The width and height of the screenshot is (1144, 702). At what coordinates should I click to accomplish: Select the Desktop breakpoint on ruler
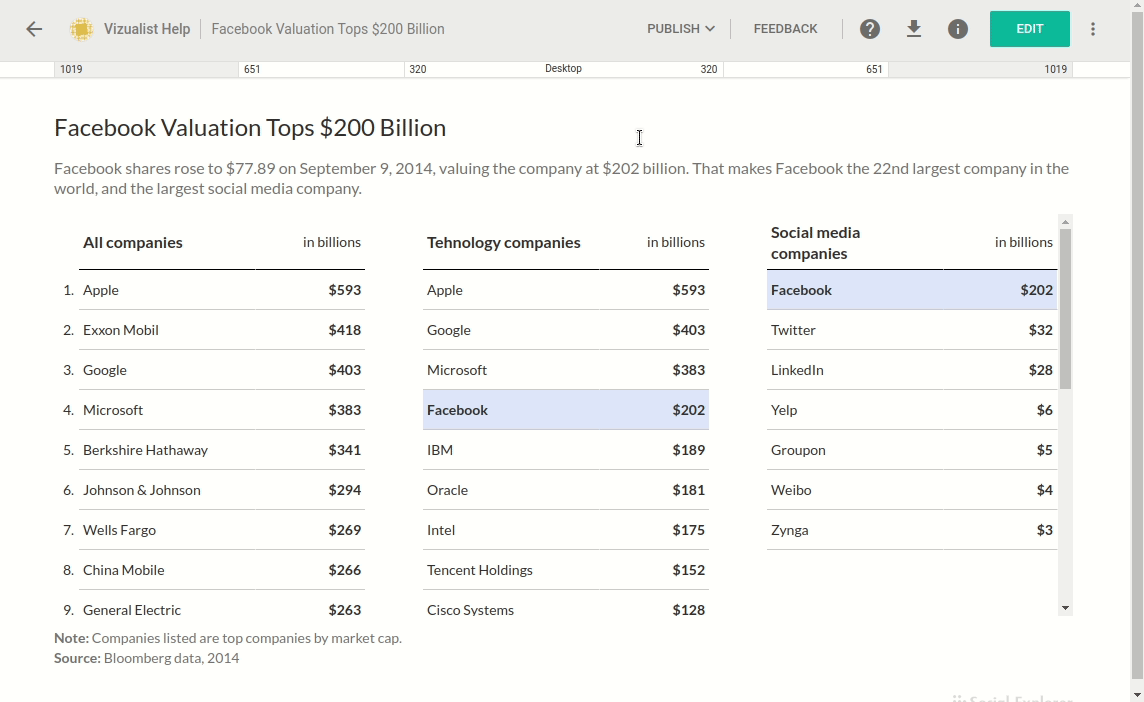pos(563,69)
